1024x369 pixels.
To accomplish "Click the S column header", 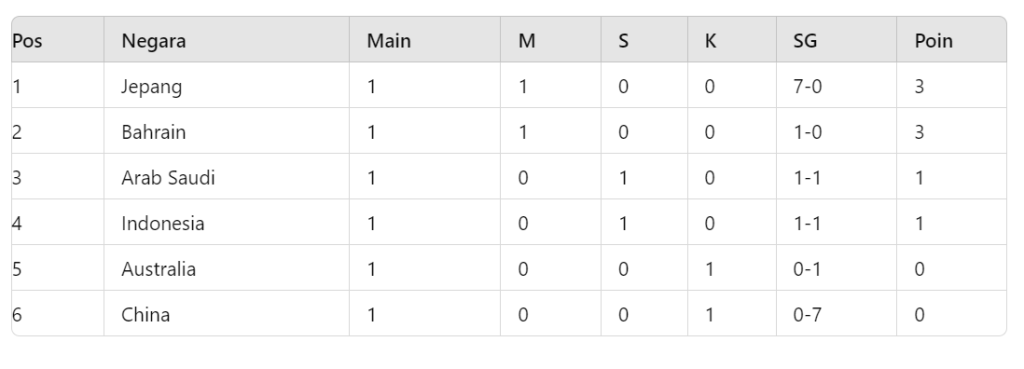I will click(x=644, y=40).
